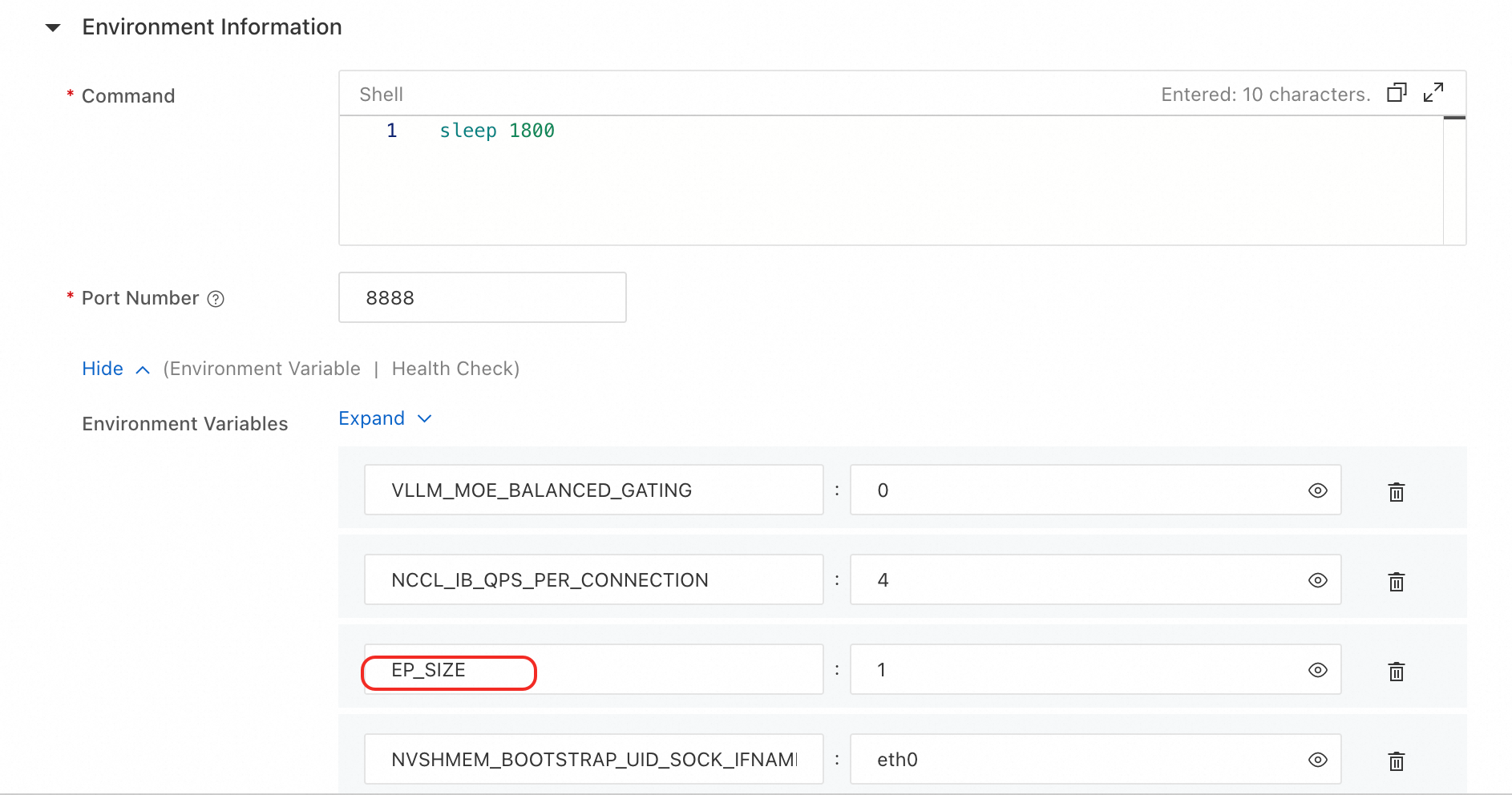
Task: Collapse the Environment Information section
Action: pos(53,28)
